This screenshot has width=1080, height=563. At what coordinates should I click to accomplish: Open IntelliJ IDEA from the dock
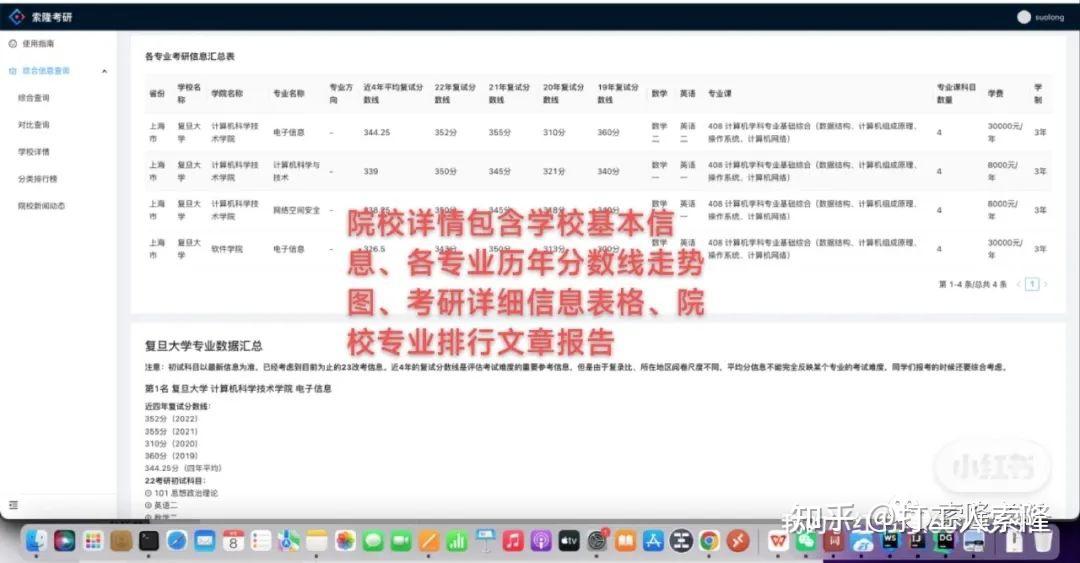click(x=918, y=541)
